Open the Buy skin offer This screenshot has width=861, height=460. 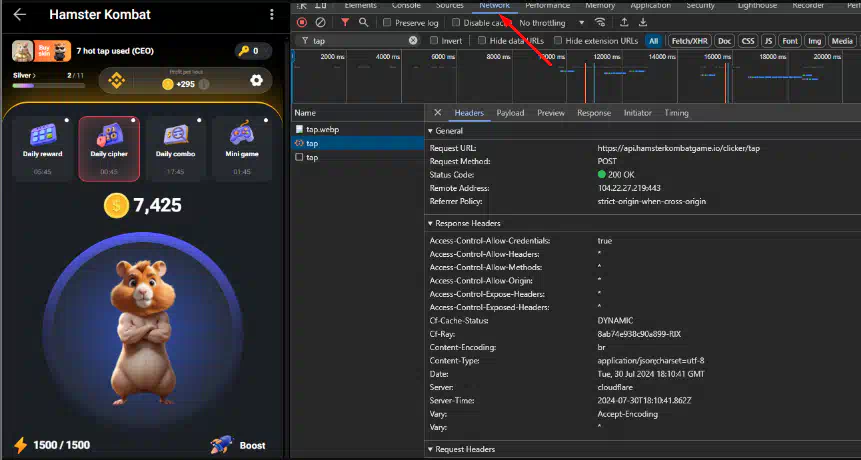pyautogui.click(x=53, y=51)
